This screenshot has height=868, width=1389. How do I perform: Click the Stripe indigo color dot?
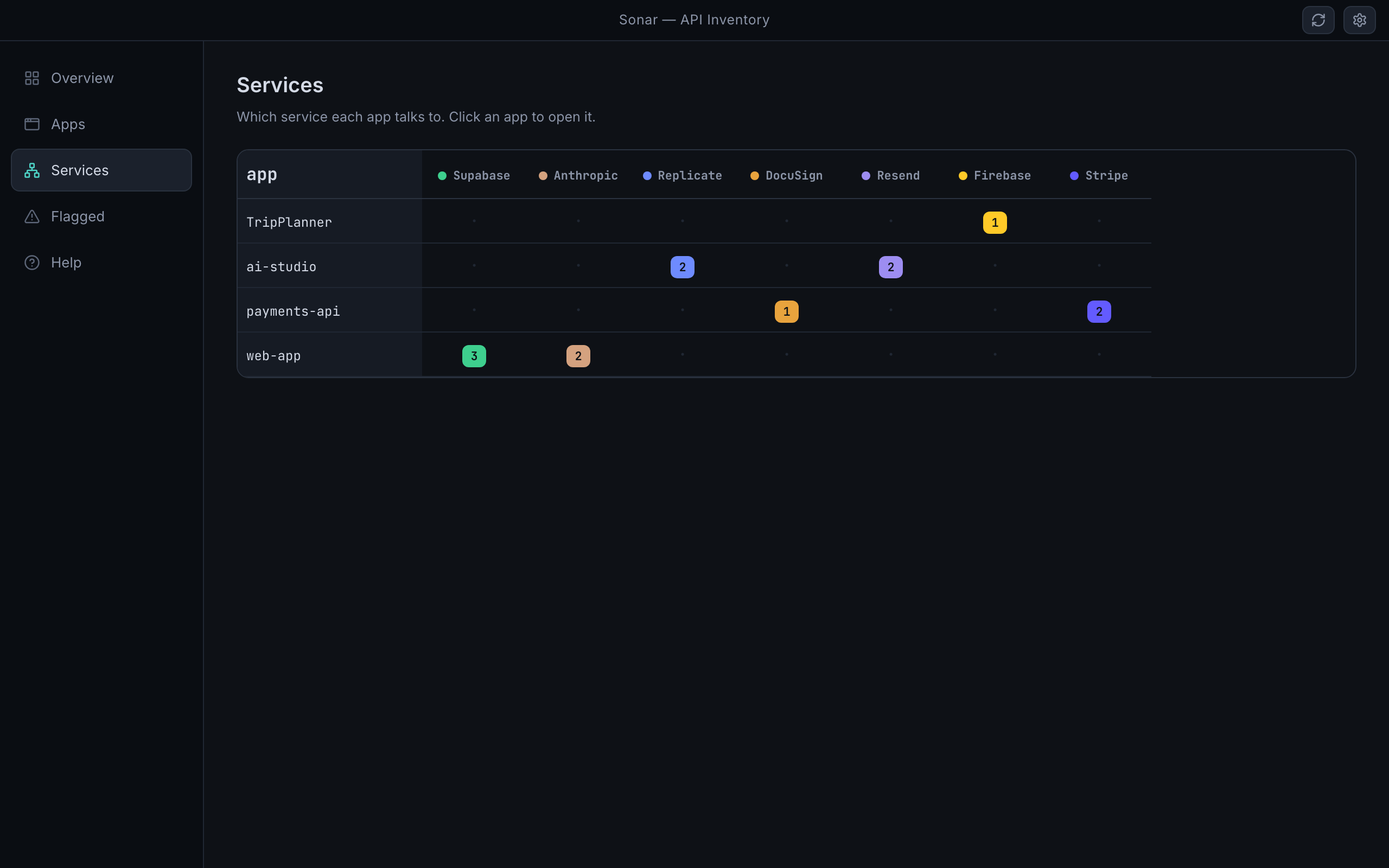point(1074,176)
